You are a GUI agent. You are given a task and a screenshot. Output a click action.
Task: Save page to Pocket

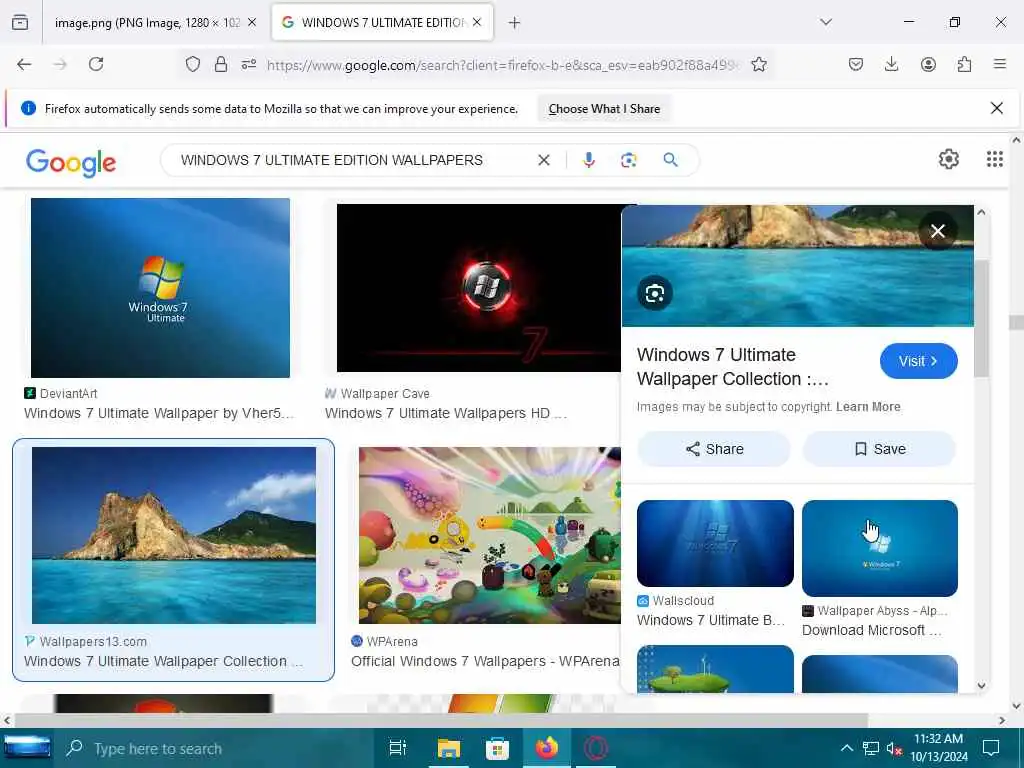[x=856, y=64]
